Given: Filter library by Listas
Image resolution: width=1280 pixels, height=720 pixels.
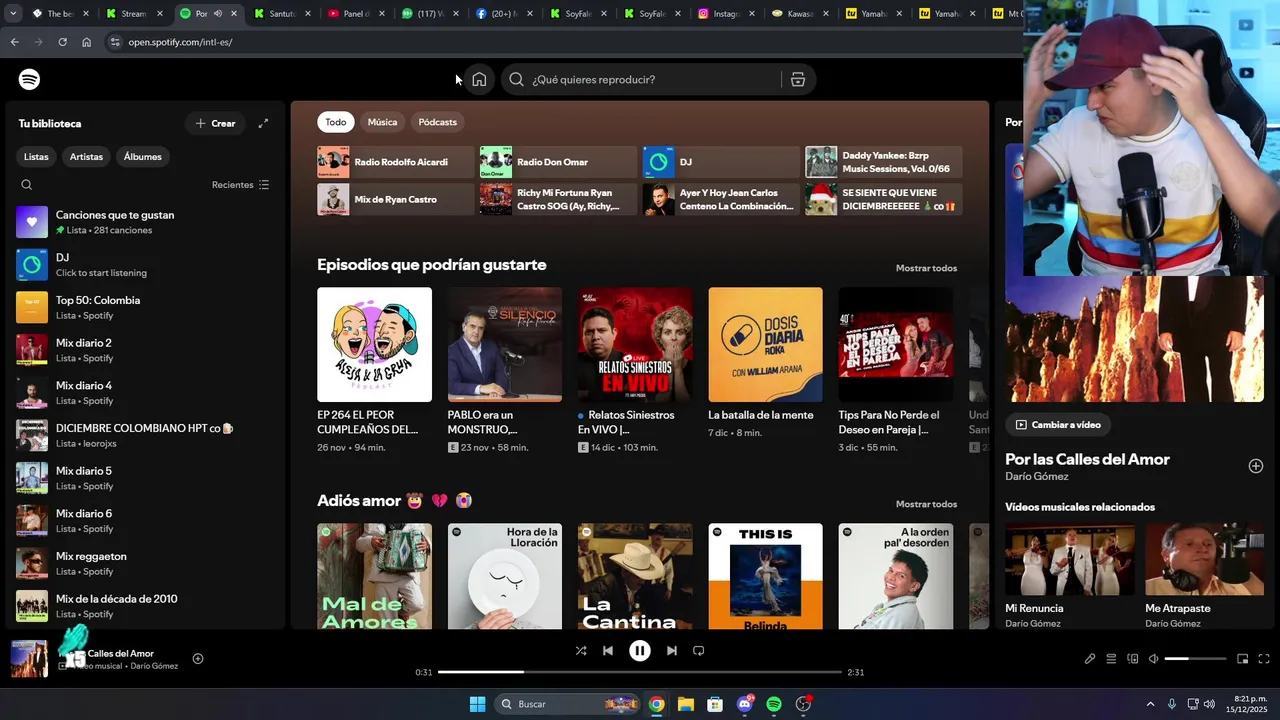Looking at the screenshot, I should point(36,157).
